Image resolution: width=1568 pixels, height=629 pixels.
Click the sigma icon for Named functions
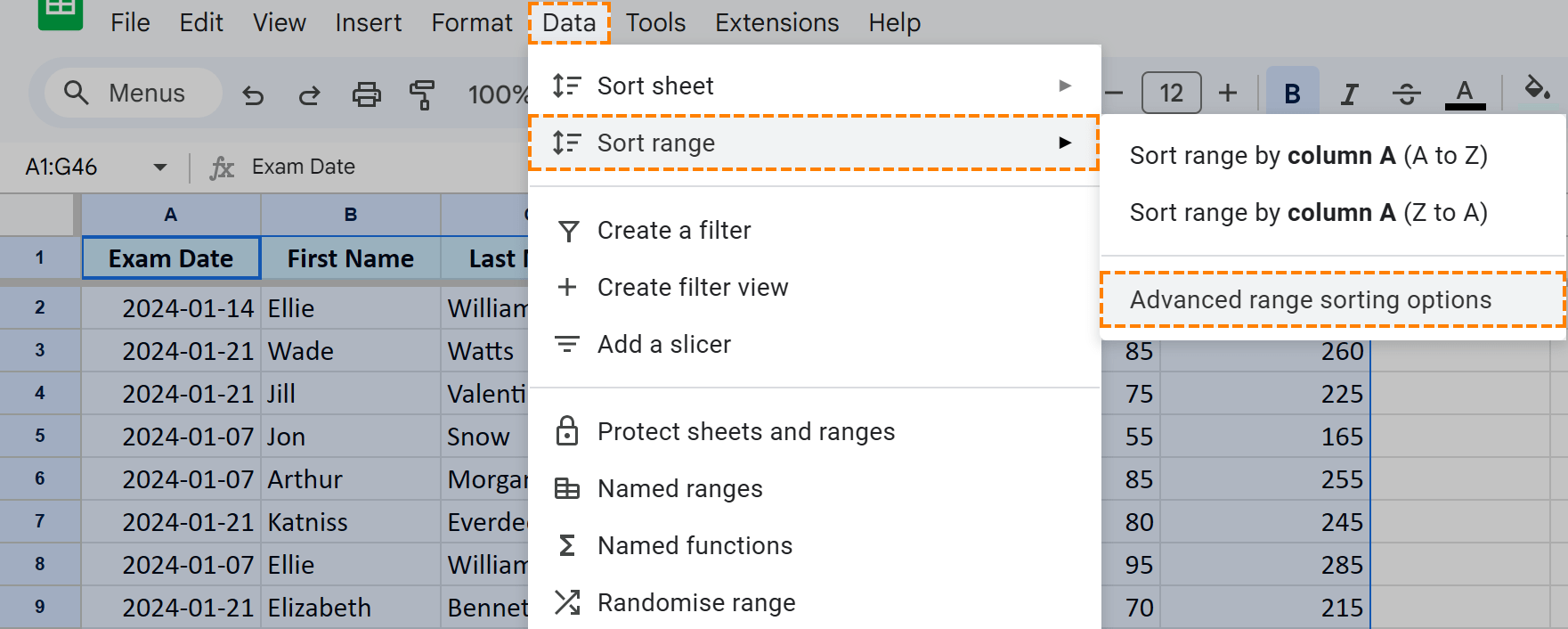click(x=567, y=545)
